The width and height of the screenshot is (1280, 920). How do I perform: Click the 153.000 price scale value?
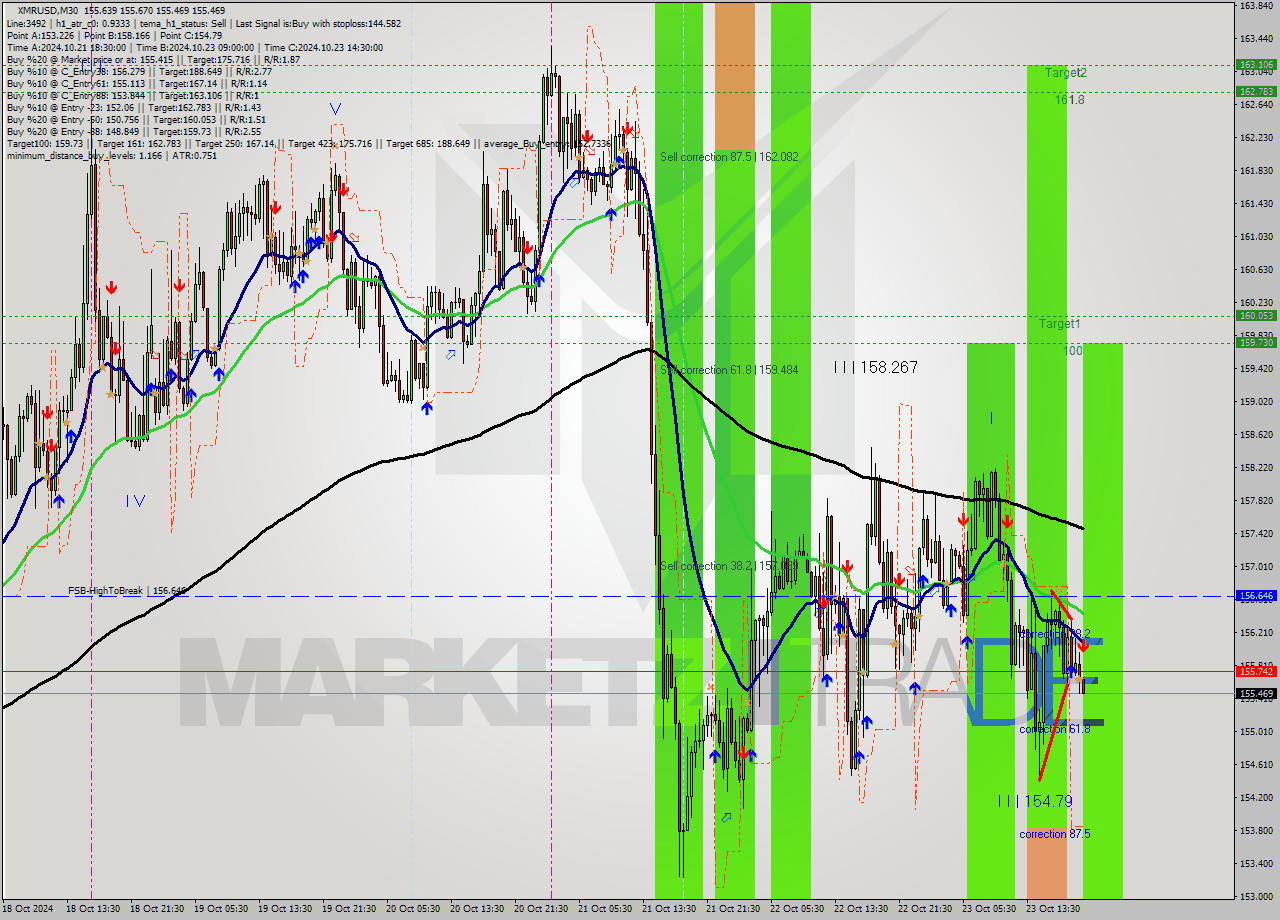coord(1256,896)
